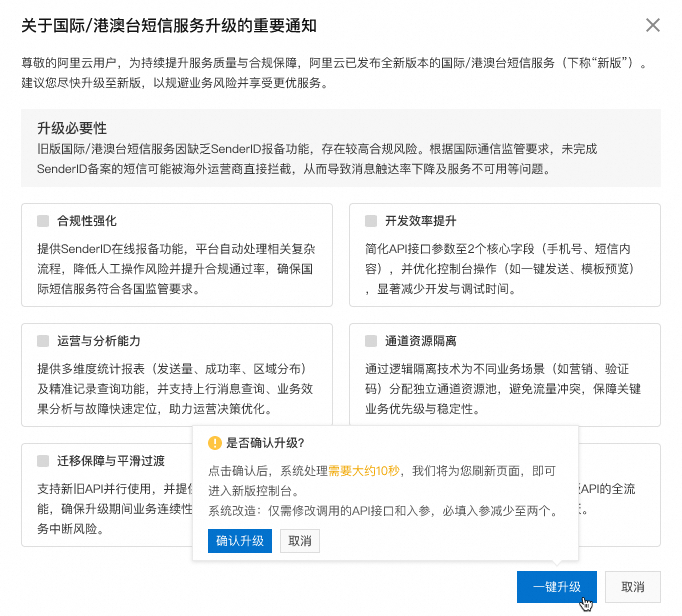The image size is (682, 616).
Task: Click the description under 开发效率提升
Action: 500,268
